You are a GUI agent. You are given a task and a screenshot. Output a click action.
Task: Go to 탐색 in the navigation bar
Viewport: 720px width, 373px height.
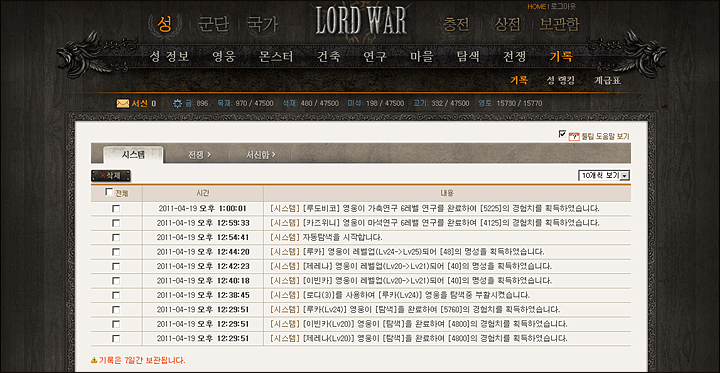pos(468,57)
